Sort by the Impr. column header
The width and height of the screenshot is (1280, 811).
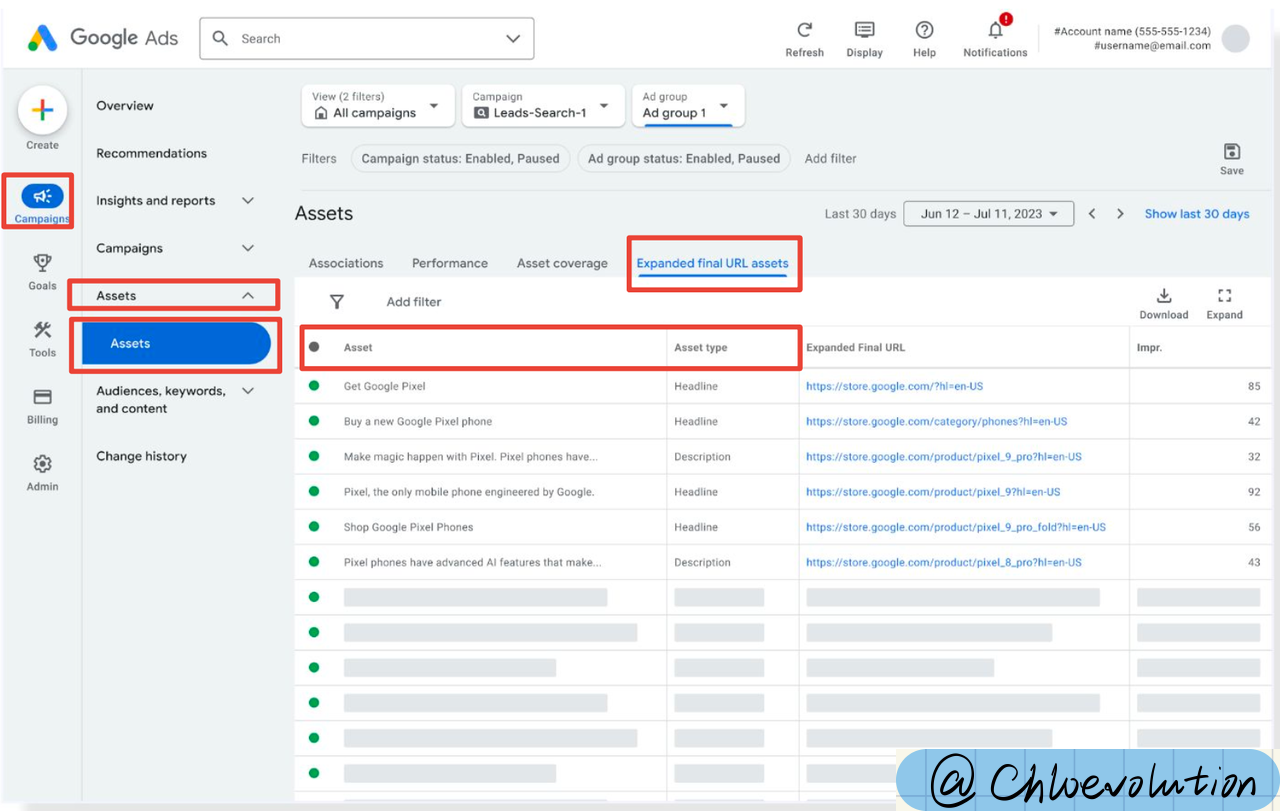[x=1149, y=348]
